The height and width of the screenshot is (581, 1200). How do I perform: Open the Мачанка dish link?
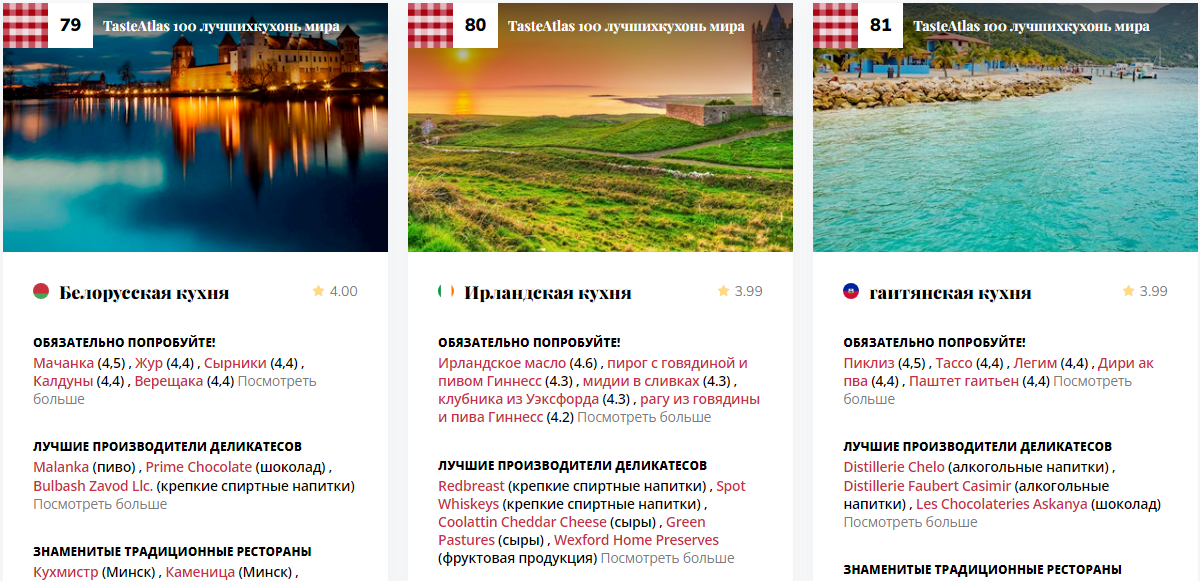pos(64,363)
